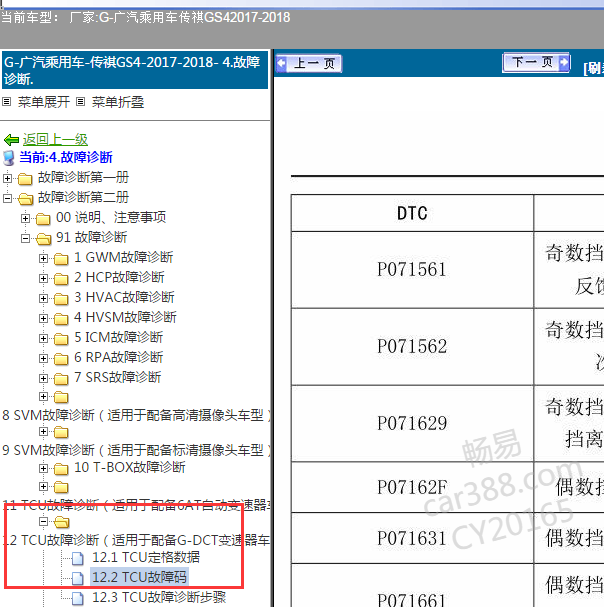Select 1 GWM故障诊断 tree label
Image resolution: width=604 pixels, height=607 pixels.
(124, 257)
